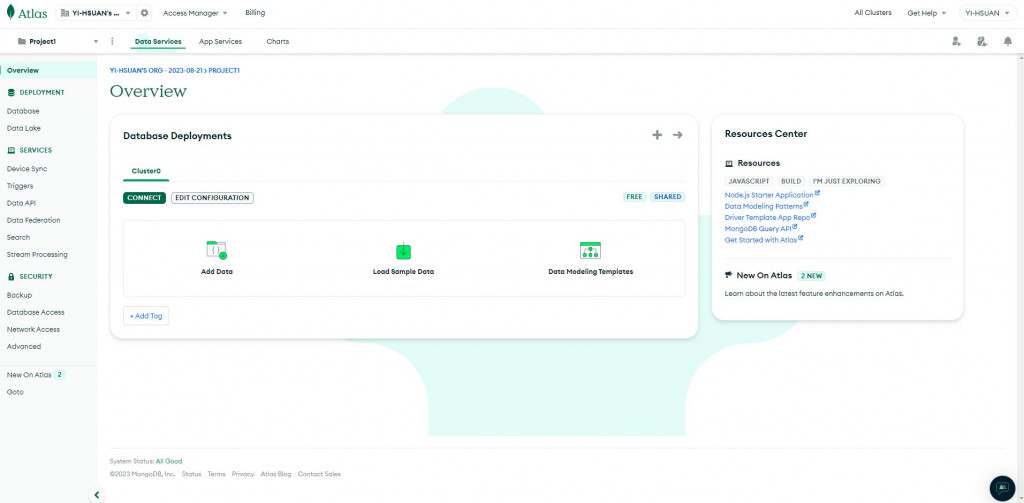
Task: Open the chat support bubble icon
Action: click(x=1002, y=488)
